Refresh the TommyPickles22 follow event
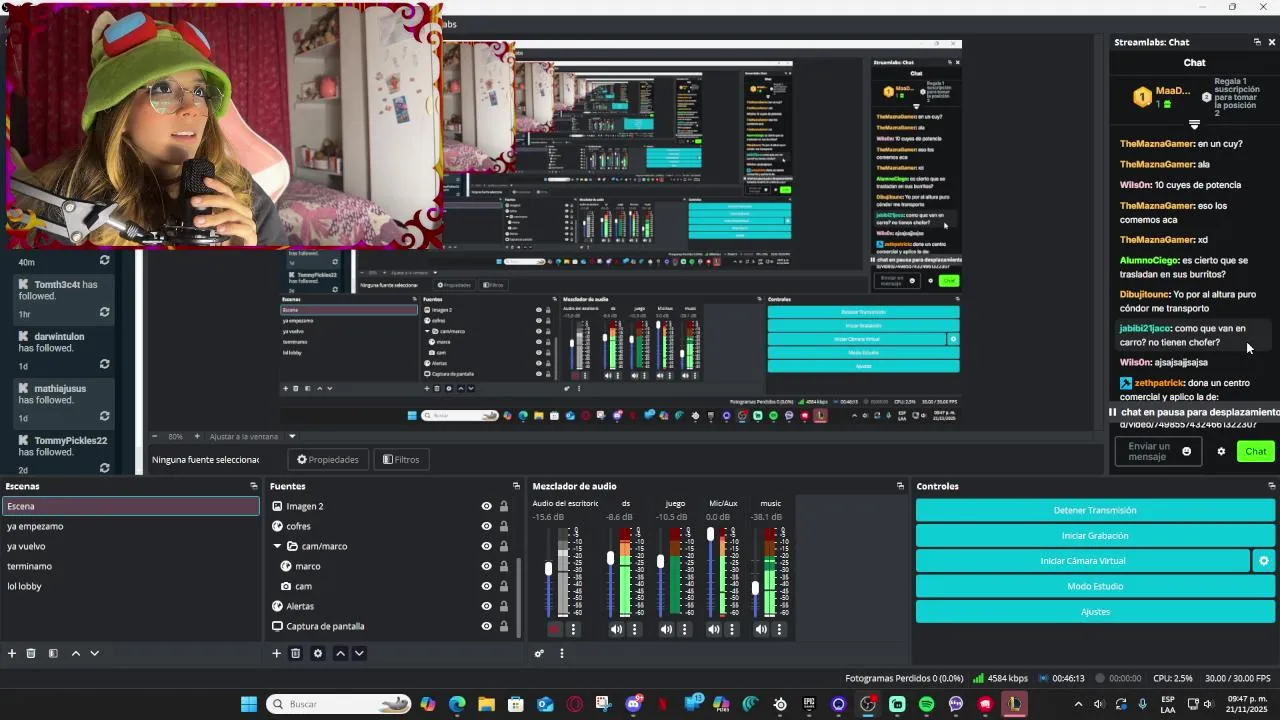This screenshot has width=1280, height=720. tap(104, 468)
